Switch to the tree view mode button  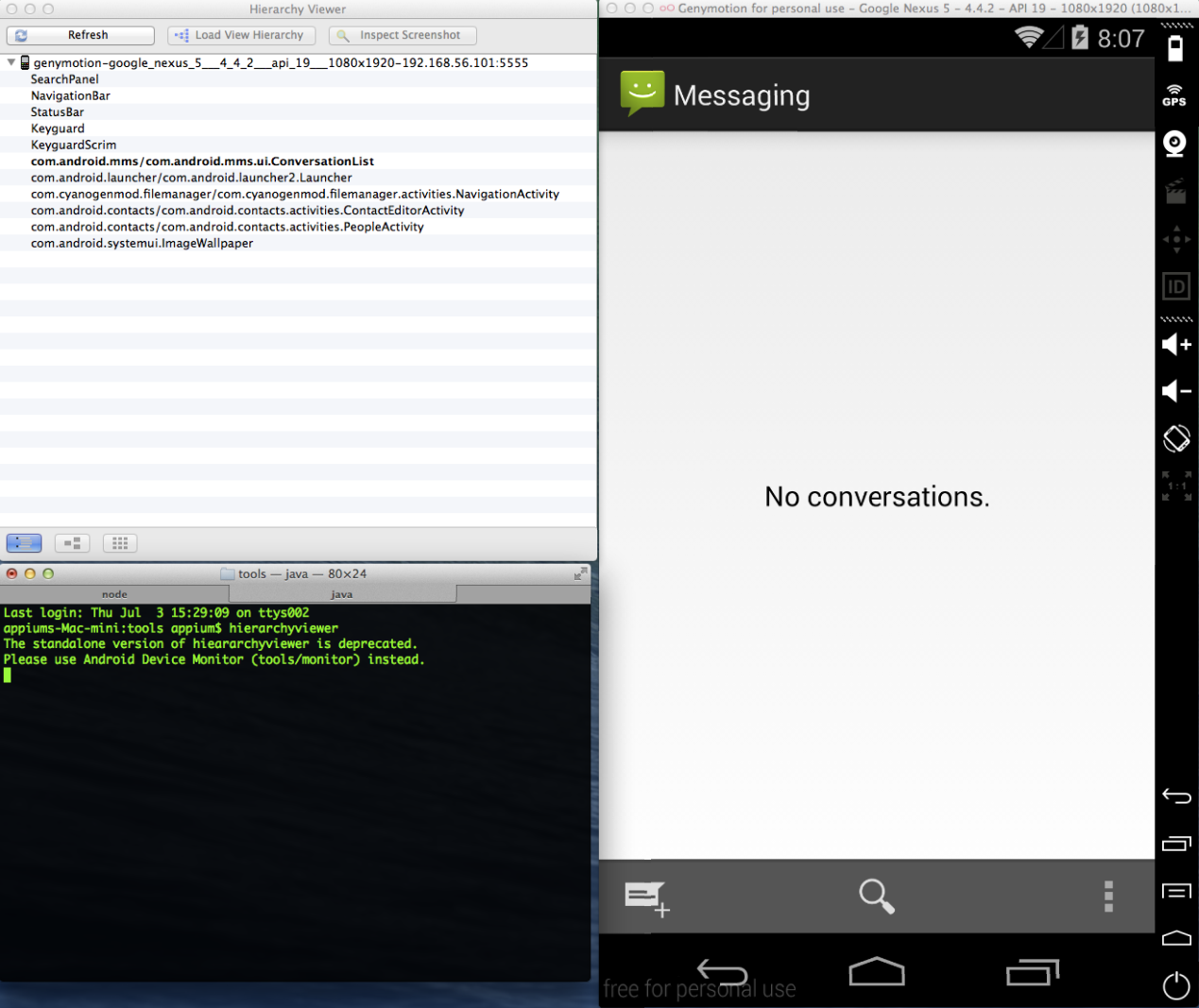72,543
